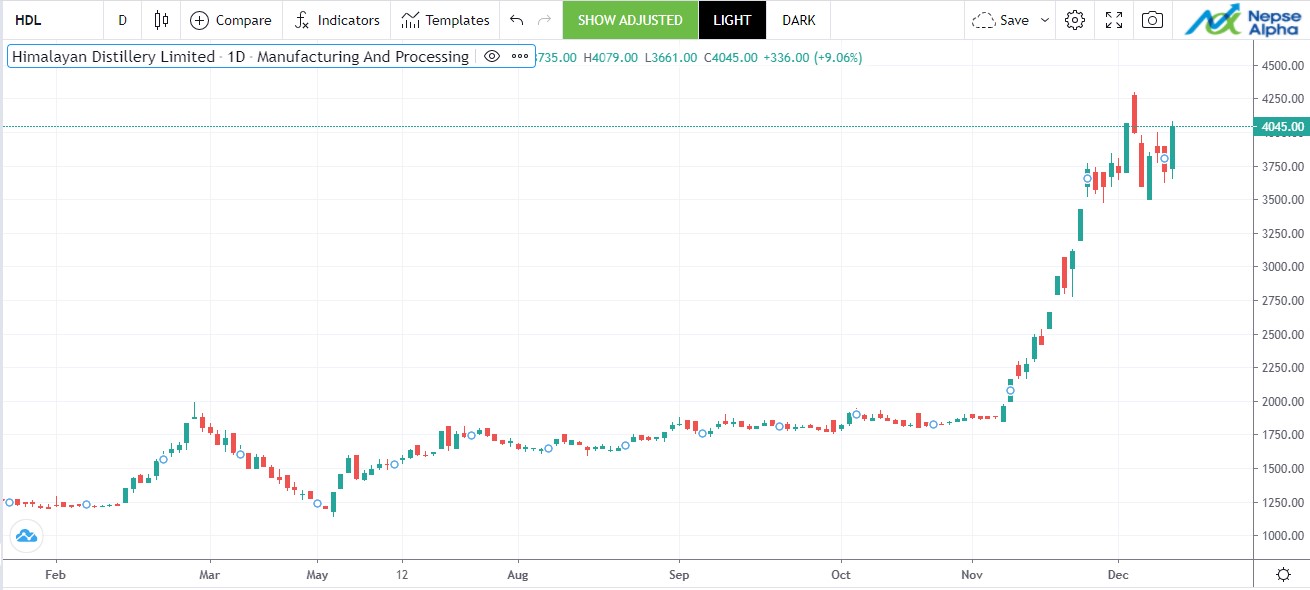Open chart Templates menu
This screenshot has height=590, width=1310.
tap(446, 20)
